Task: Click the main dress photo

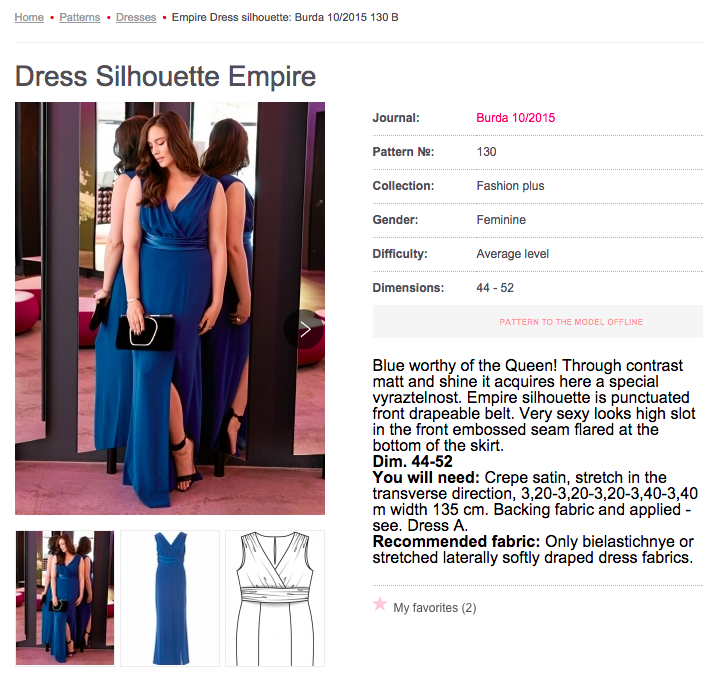Action: click(x=170, y=308)
